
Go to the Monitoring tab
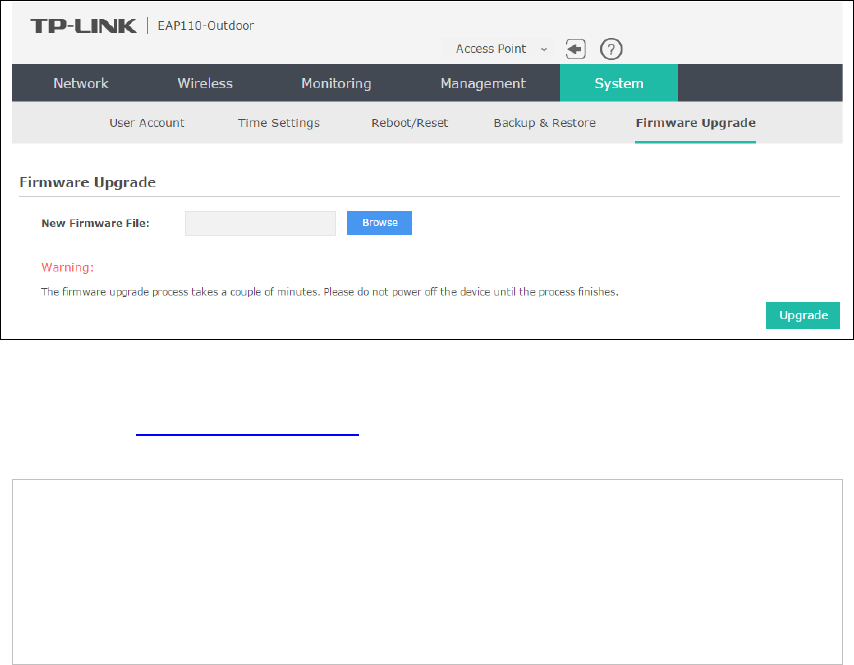(336, 83)
